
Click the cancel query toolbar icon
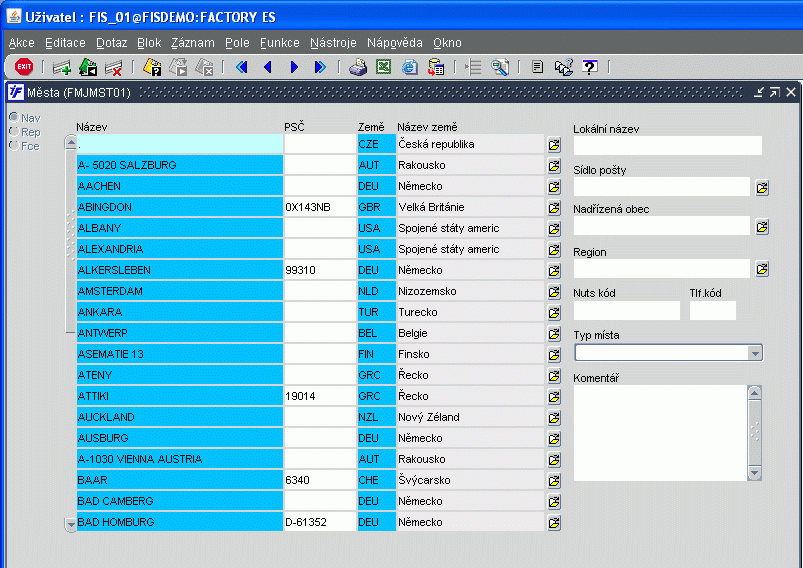tap(204, 67)
